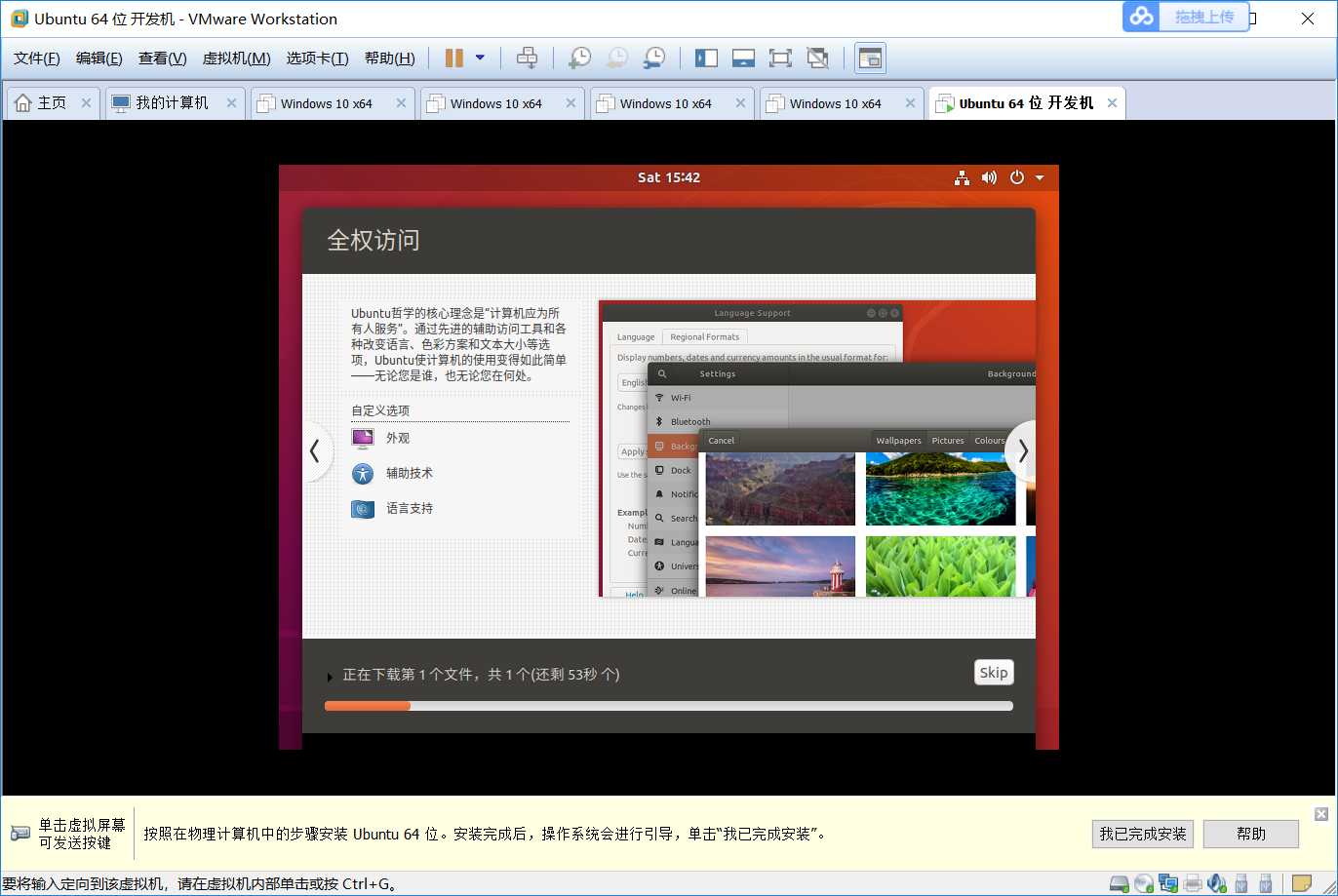The width and height of the screenshot is (1338, 896).
Task: Open the snapshot manager wrench-clock icon
Action: coord(653,58)
